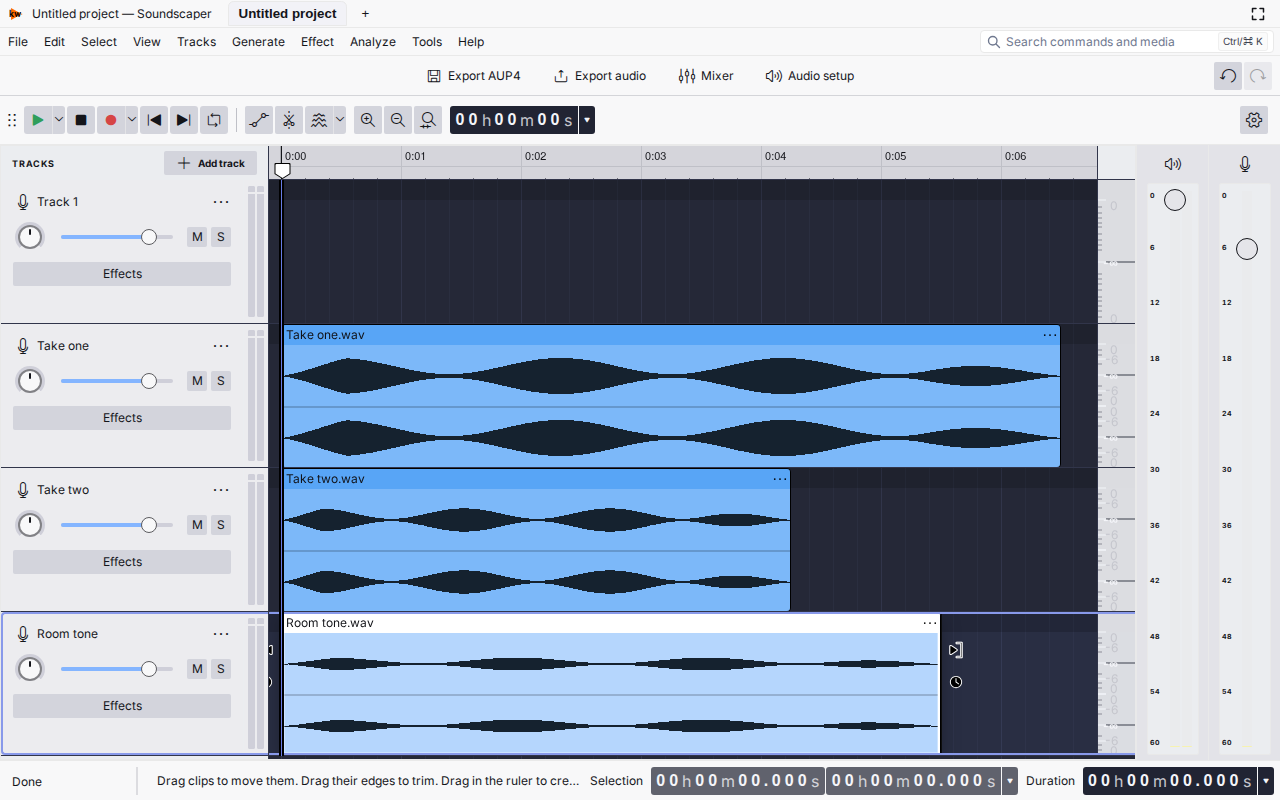
Task: Mute the Take two track
Action: point(197,525)
